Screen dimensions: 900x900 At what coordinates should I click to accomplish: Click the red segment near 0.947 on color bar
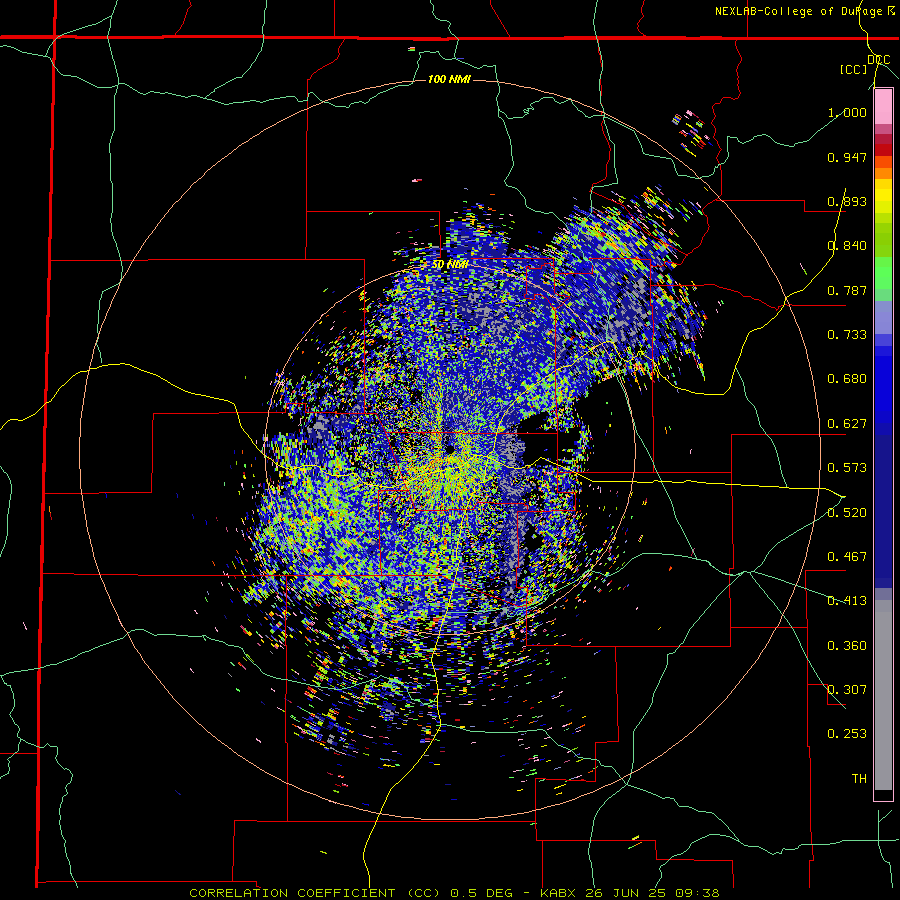pyautogui.click(x=883, y=149)
